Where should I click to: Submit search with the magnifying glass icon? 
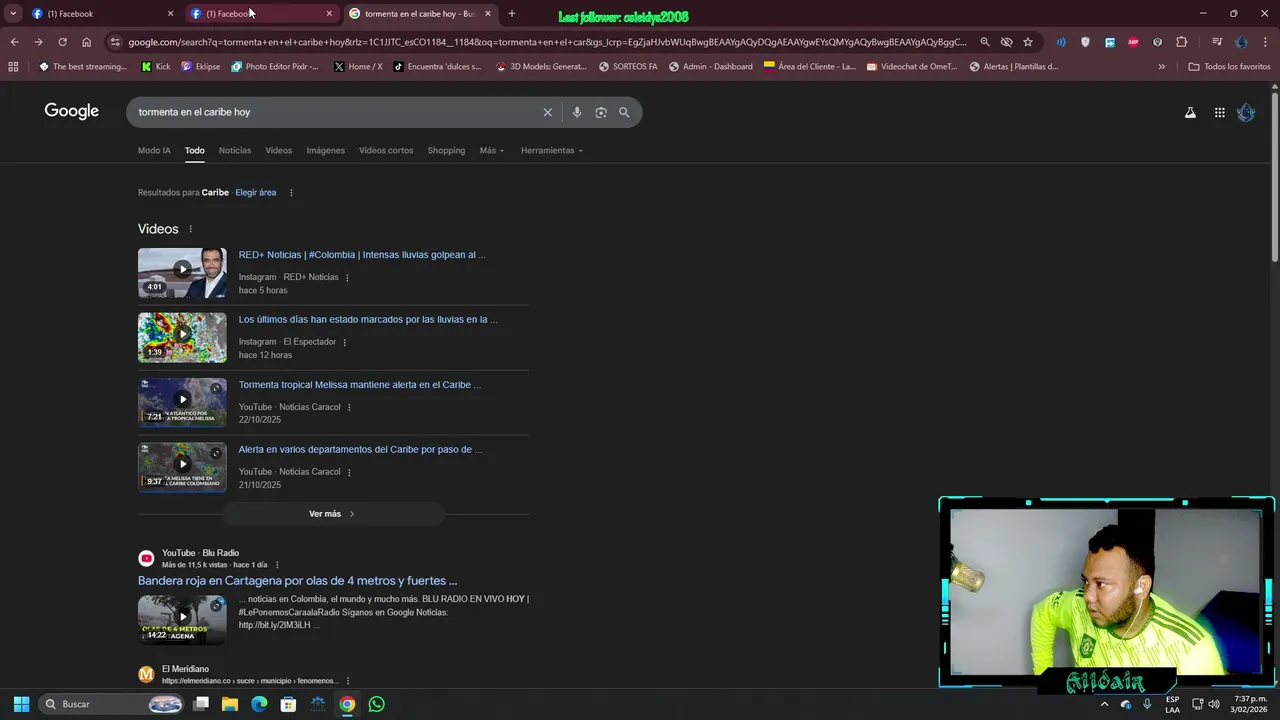[x=624, y=112]
